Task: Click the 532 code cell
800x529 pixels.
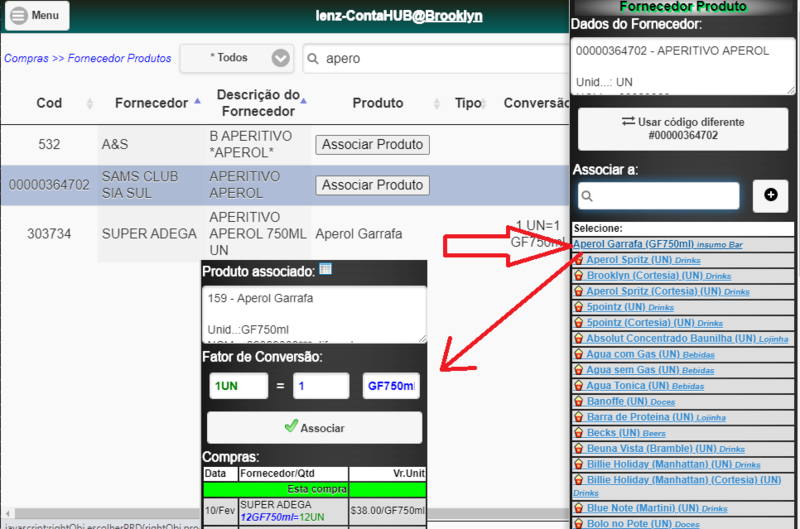Action: point(49,144)
